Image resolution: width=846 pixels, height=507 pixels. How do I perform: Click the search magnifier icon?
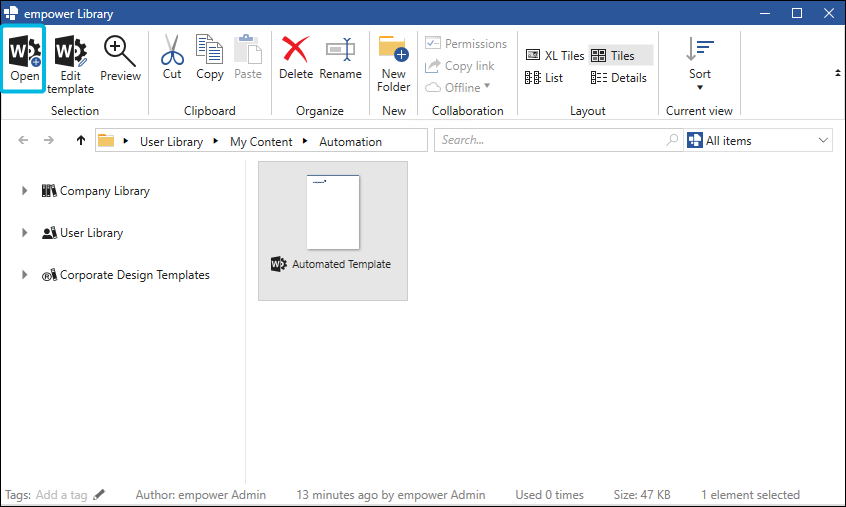point(672,140)
